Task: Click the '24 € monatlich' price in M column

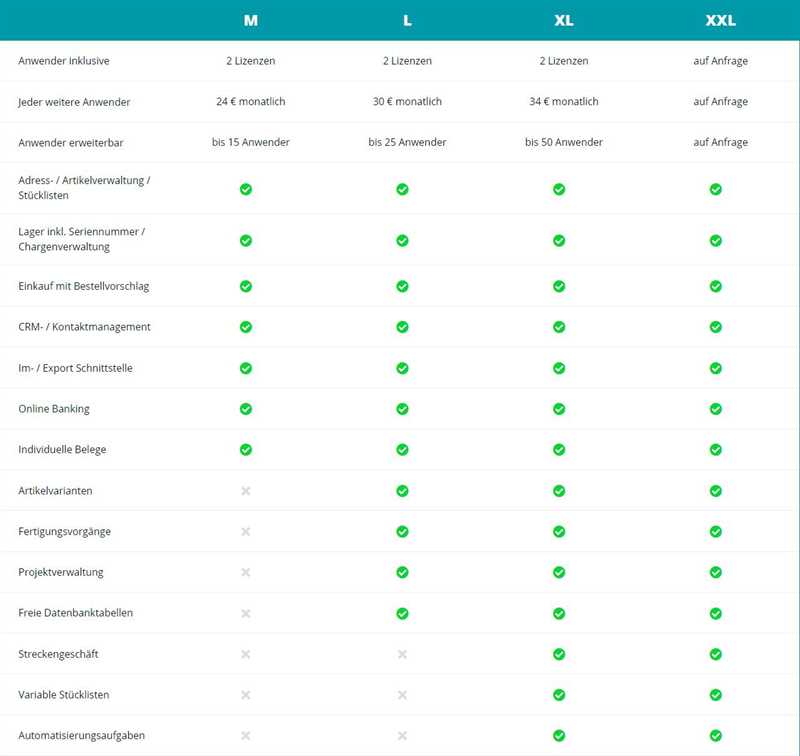Action: point(250,102)
